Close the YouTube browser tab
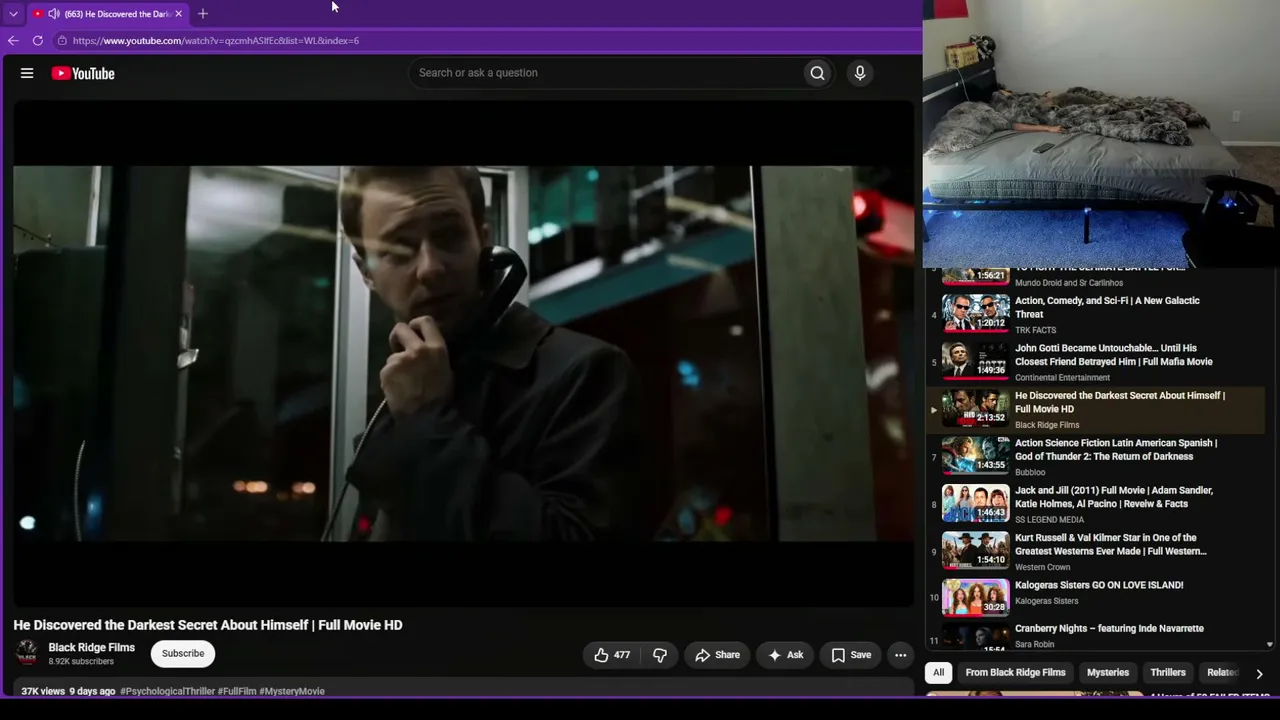Viewport: 1280px width, 720px height. tap(178, 14)
